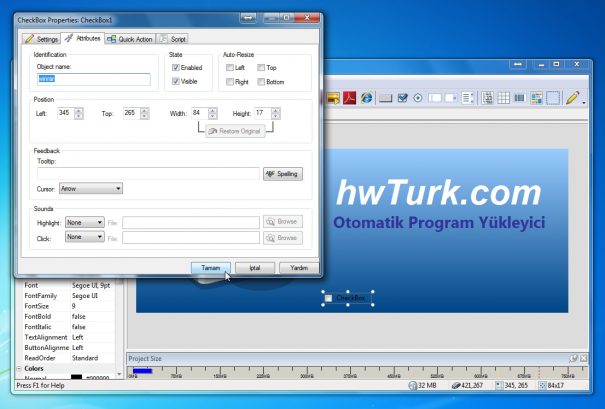This screenshot has width=605, height=409.
Task: Switch to the Quick Action tab
Action: (x=130, y=39)
